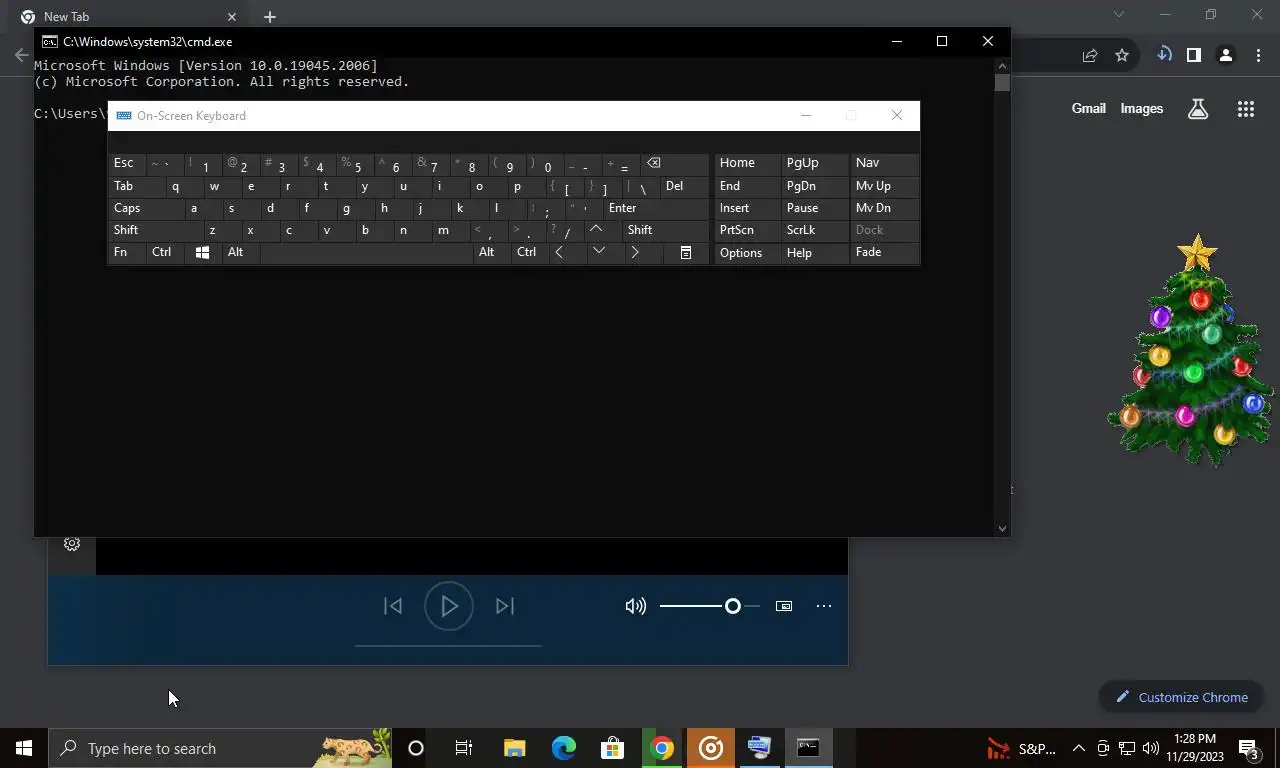Click the Tab key on On-Screen Keyboard
1280x768 pixels.
[137, 186]
